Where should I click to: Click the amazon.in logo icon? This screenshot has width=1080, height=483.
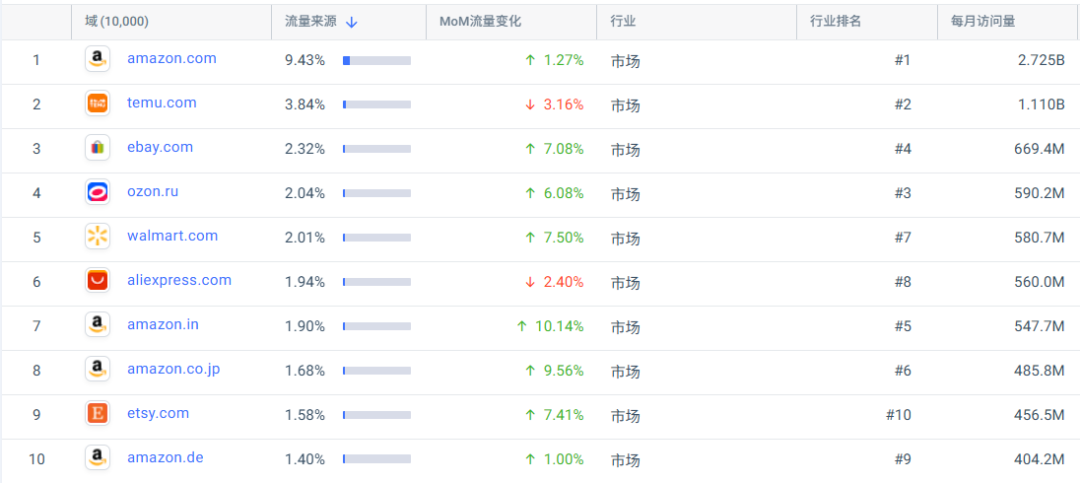coord(97,325)
